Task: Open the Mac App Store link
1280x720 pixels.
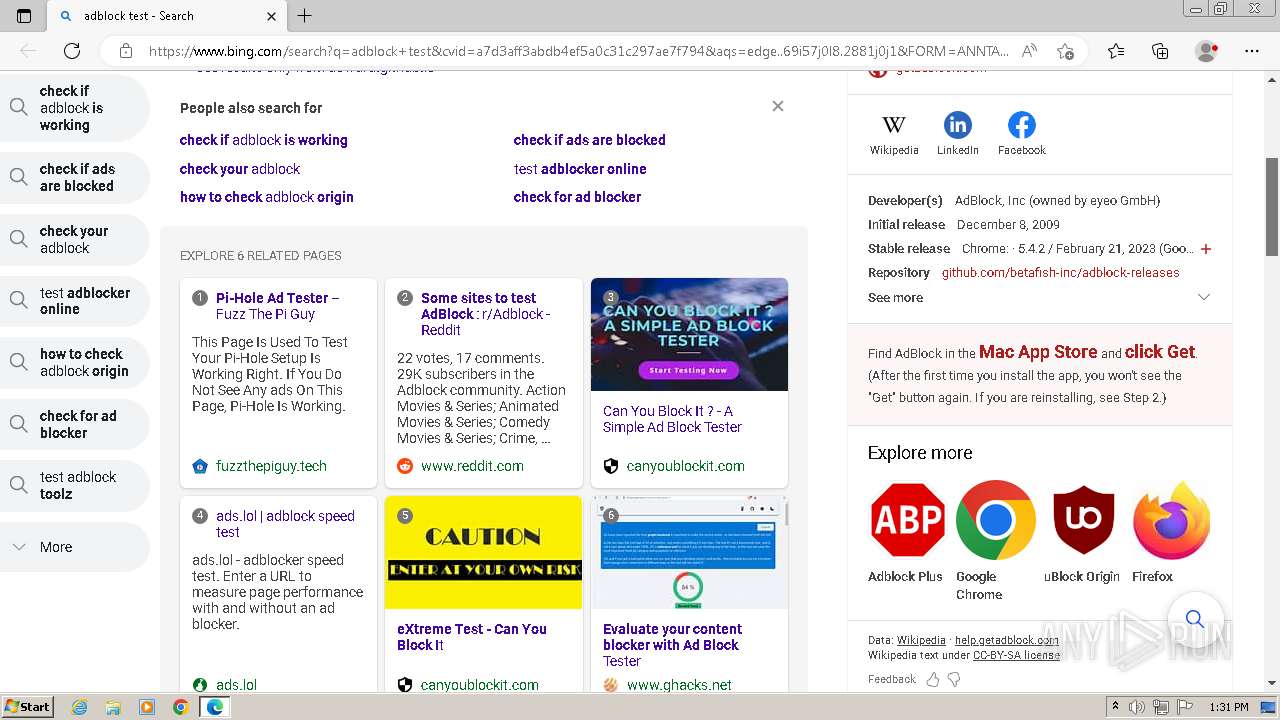Action: [1038, 352]
